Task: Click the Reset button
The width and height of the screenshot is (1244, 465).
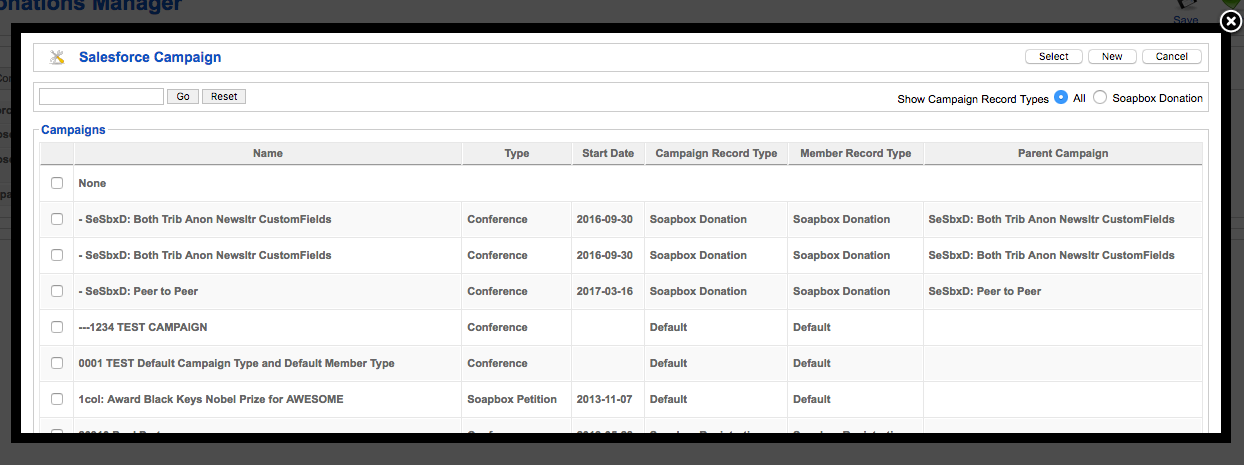Action: click(224, 97)
